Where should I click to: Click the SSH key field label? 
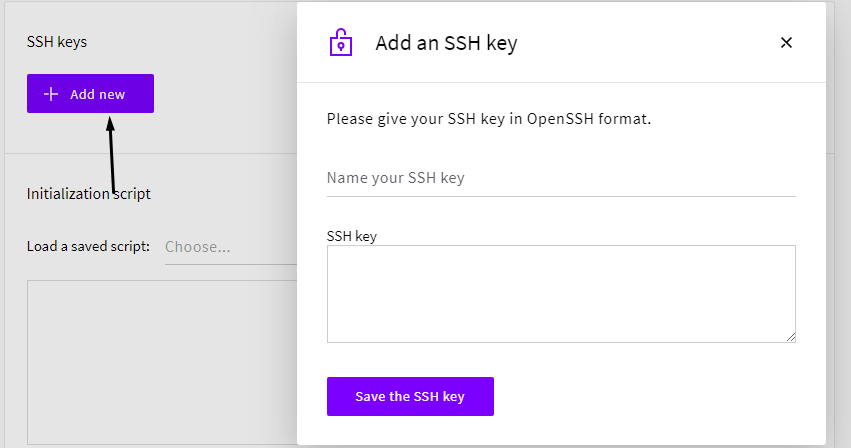352,236
